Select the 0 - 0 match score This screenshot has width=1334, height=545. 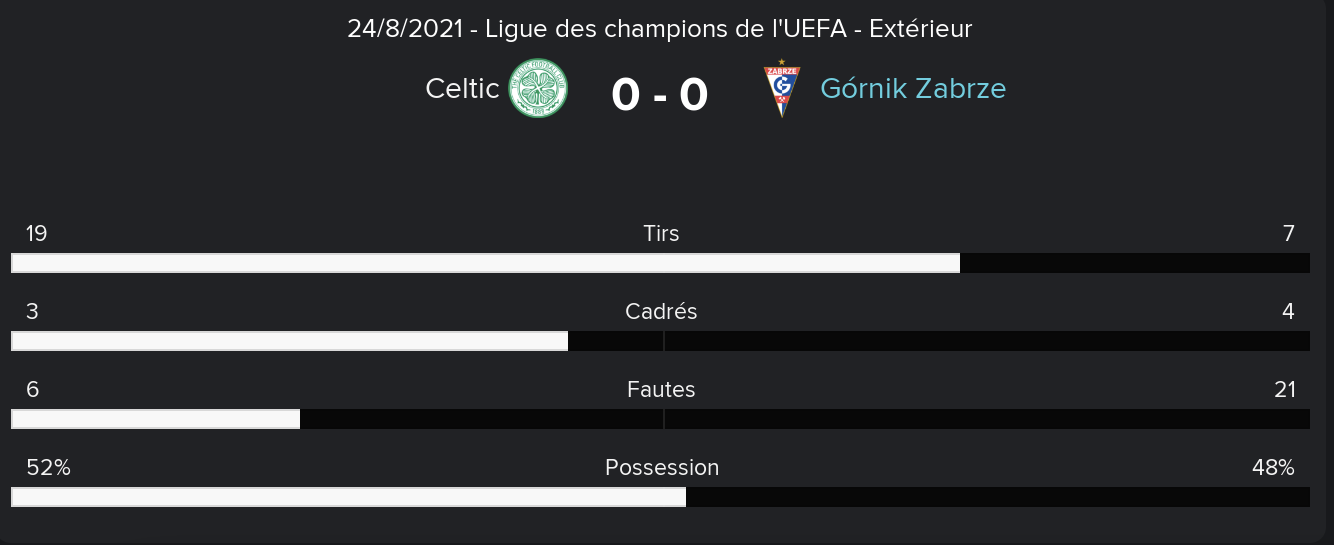660,95
